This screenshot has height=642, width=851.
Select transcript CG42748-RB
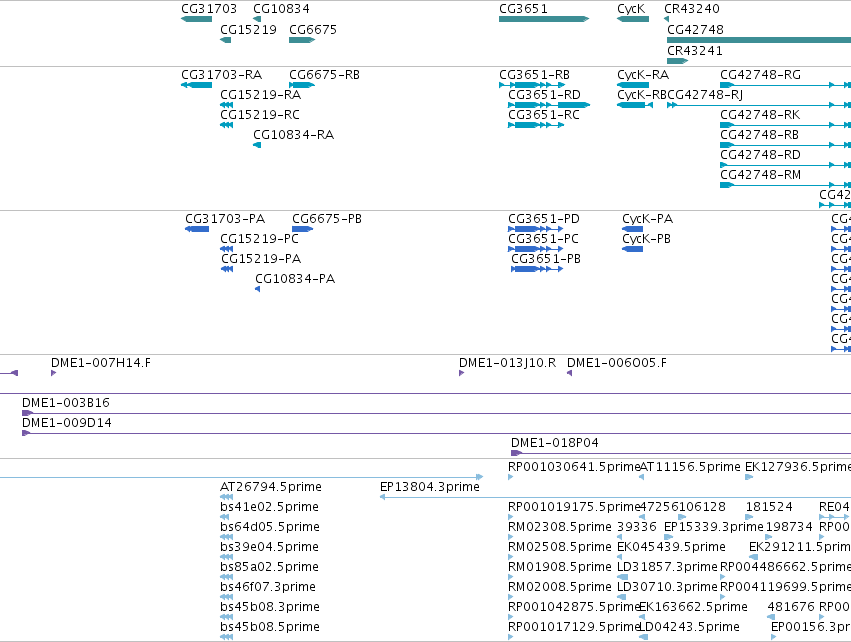785,145
